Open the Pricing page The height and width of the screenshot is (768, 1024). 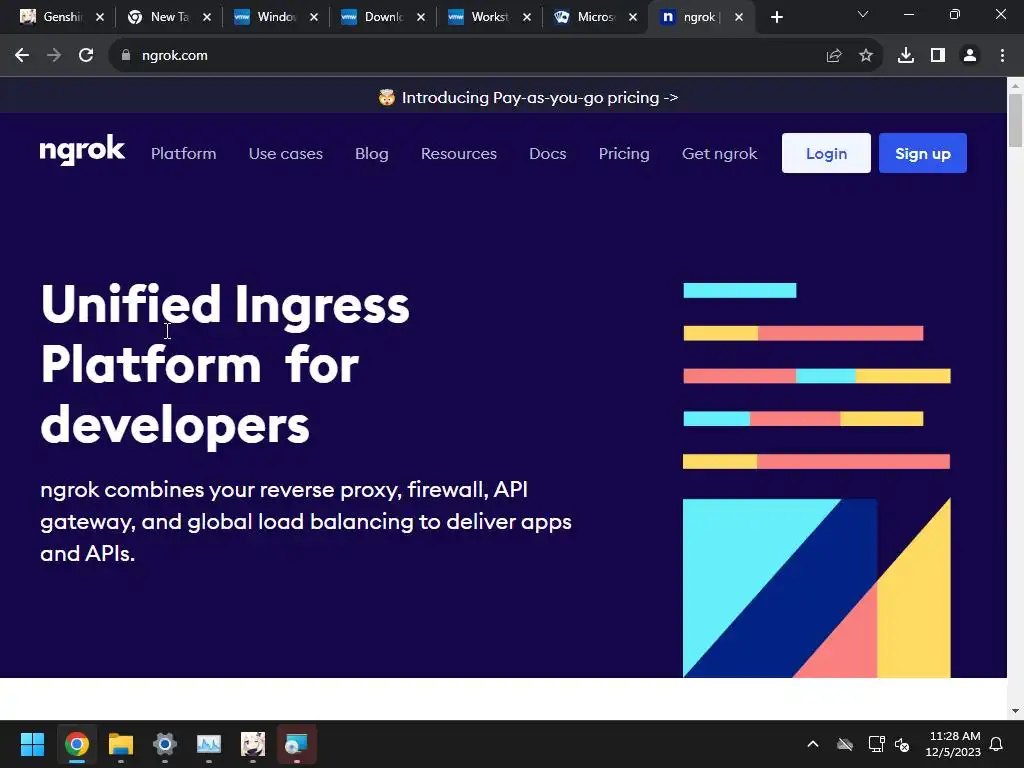[624, 153]
